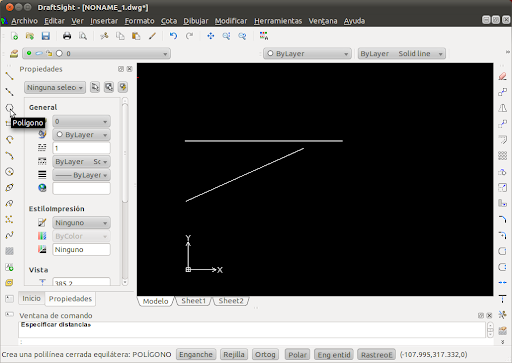Print the drawing using the printer icon
The width and height of the screenshot is (512, 363).
coord(67,36)
